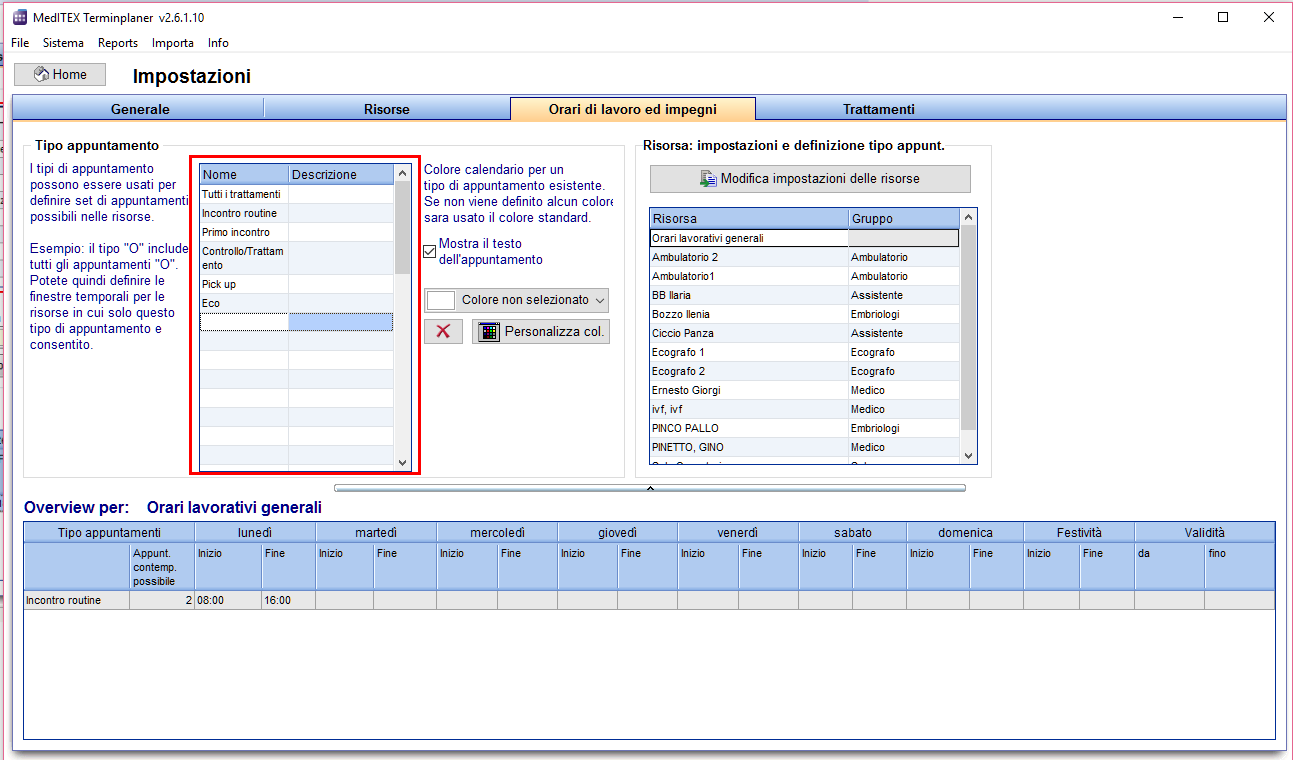1293x760 pixels.
Task: Select the 'Ernesto Giorgi' resource
Action: coord(804,390)
